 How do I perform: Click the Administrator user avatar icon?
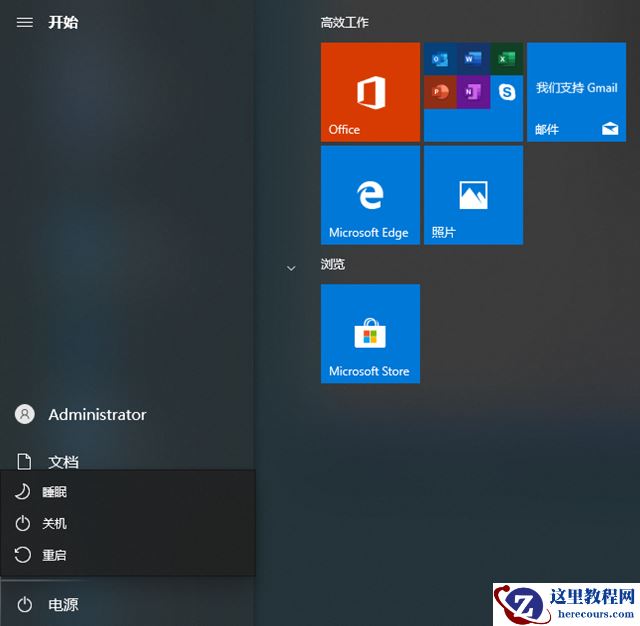(24, 414)
